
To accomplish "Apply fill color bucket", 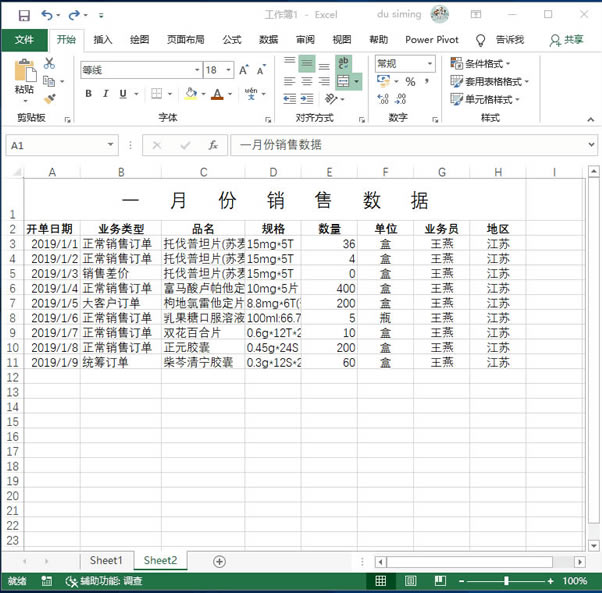I will (x=191, y=94).
